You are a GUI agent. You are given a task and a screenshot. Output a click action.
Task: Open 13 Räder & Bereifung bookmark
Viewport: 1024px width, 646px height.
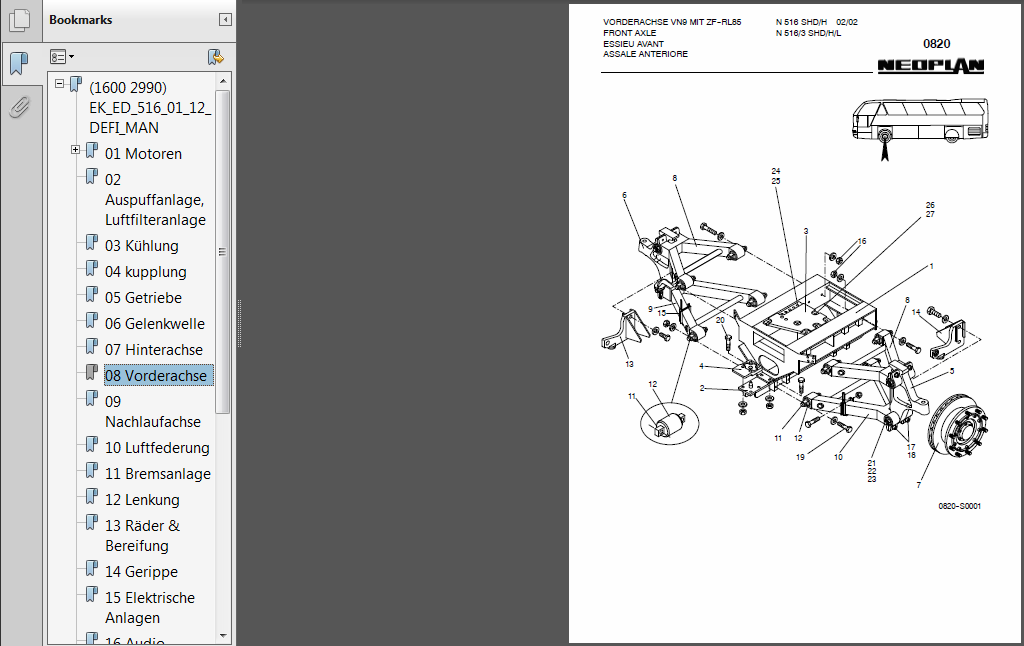click(142, 536)
